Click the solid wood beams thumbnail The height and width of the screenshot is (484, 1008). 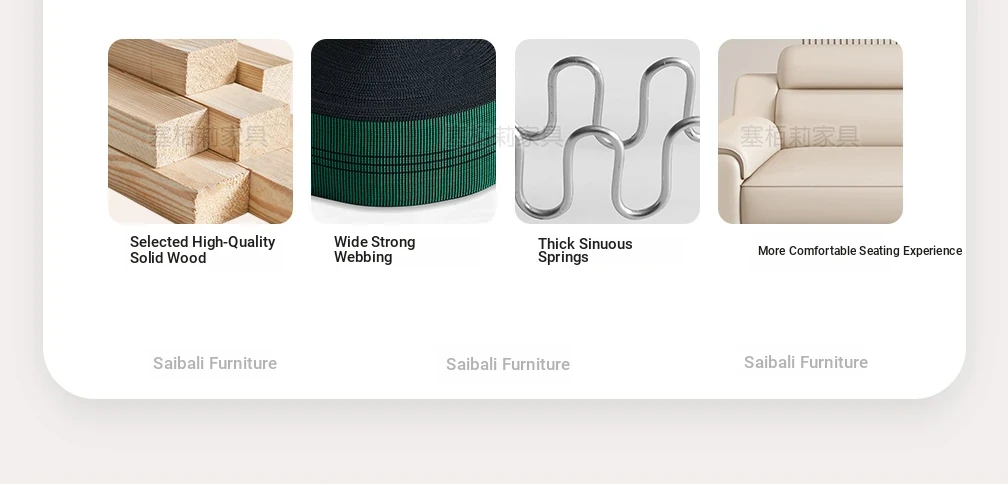click(201, 131)
